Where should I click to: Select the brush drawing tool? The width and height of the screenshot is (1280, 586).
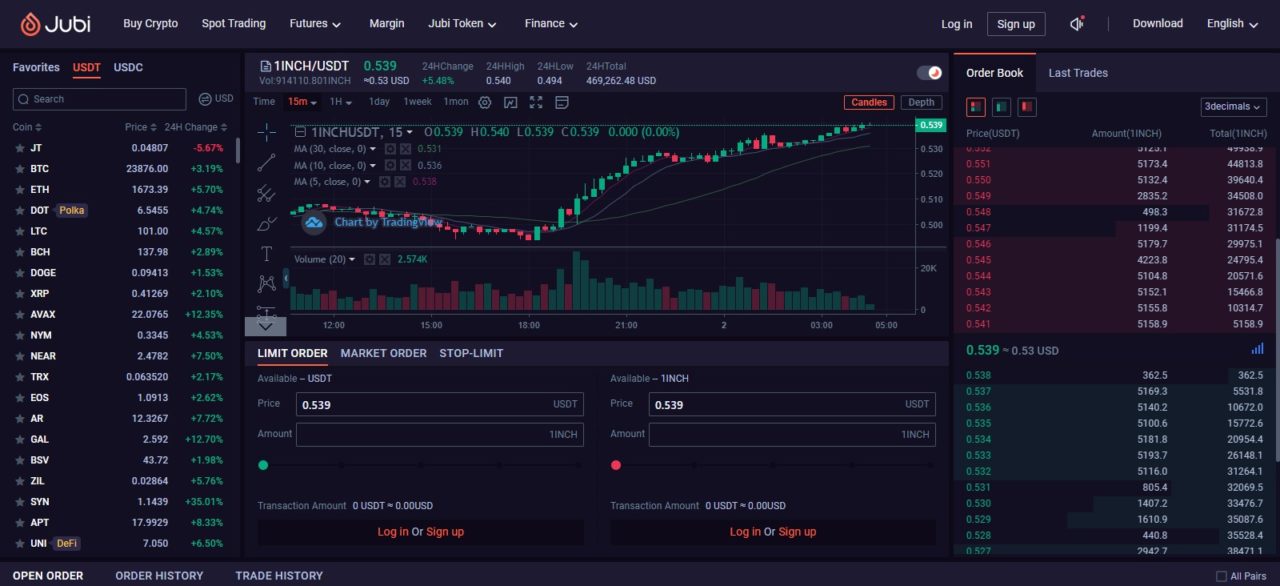(x=266, y=223)
